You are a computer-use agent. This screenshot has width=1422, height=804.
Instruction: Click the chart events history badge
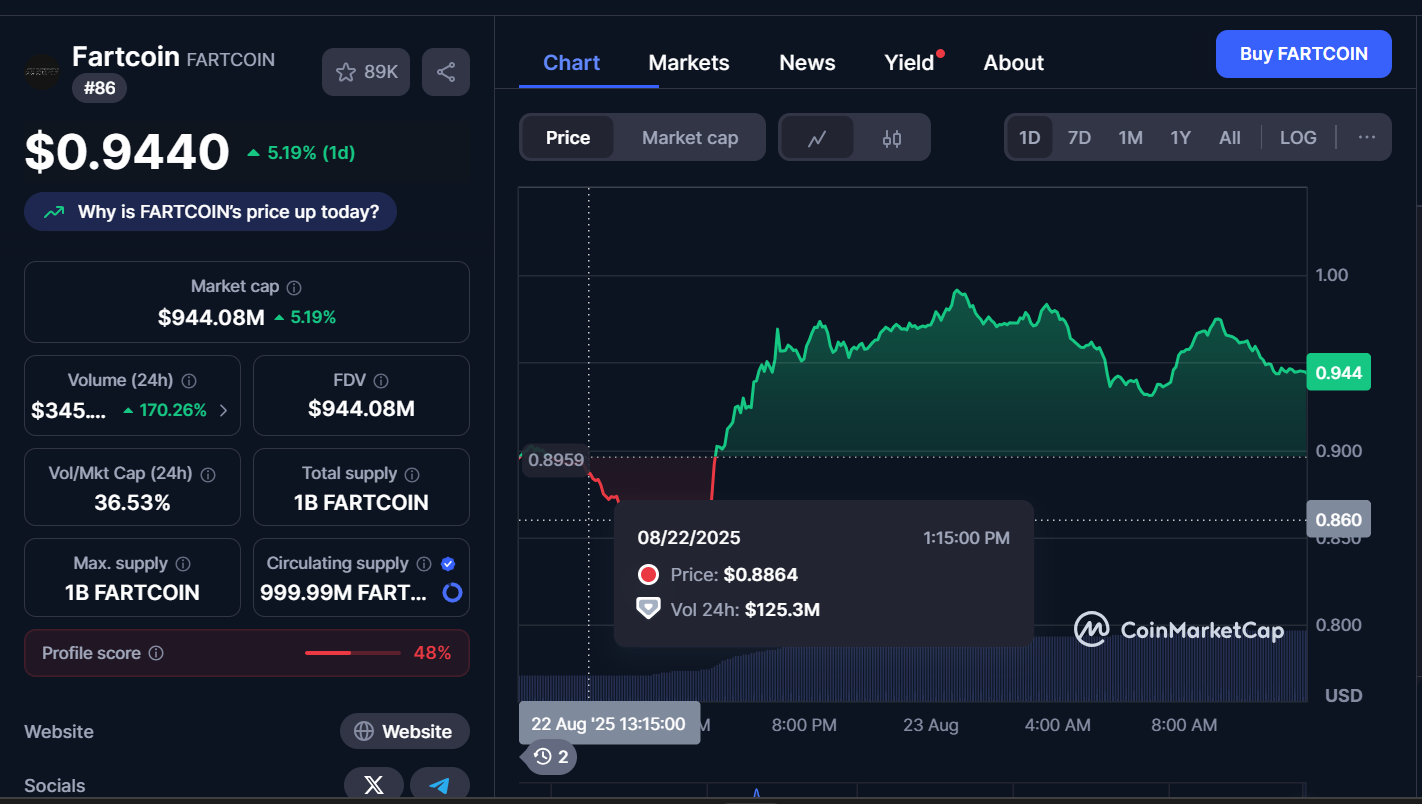pyautogui.click(x=550, y=757)
